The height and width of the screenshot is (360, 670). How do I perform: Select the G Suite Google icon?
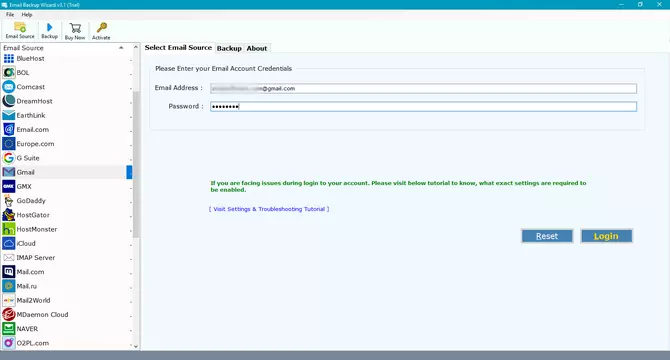coord(9,158)
